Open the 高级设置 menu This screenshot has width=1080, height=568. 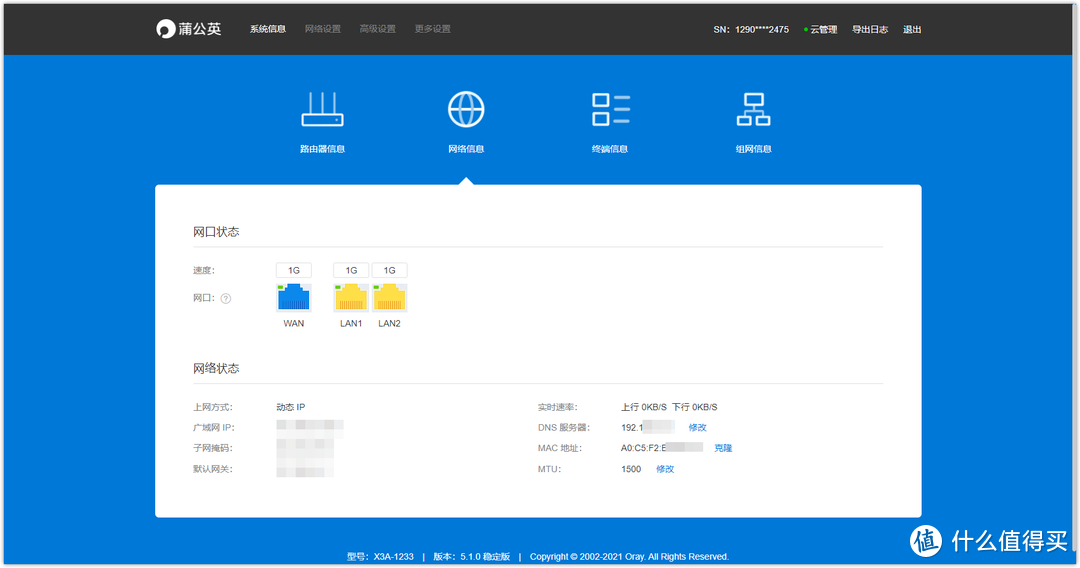tap(378, 29)
